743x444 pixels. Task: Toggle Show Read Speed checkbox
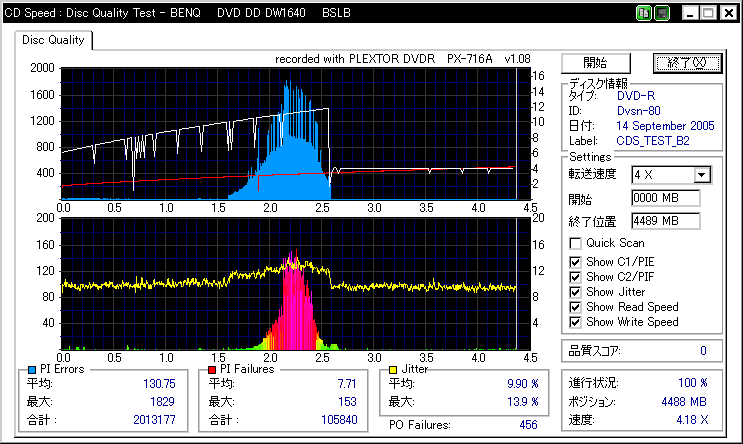575,307
